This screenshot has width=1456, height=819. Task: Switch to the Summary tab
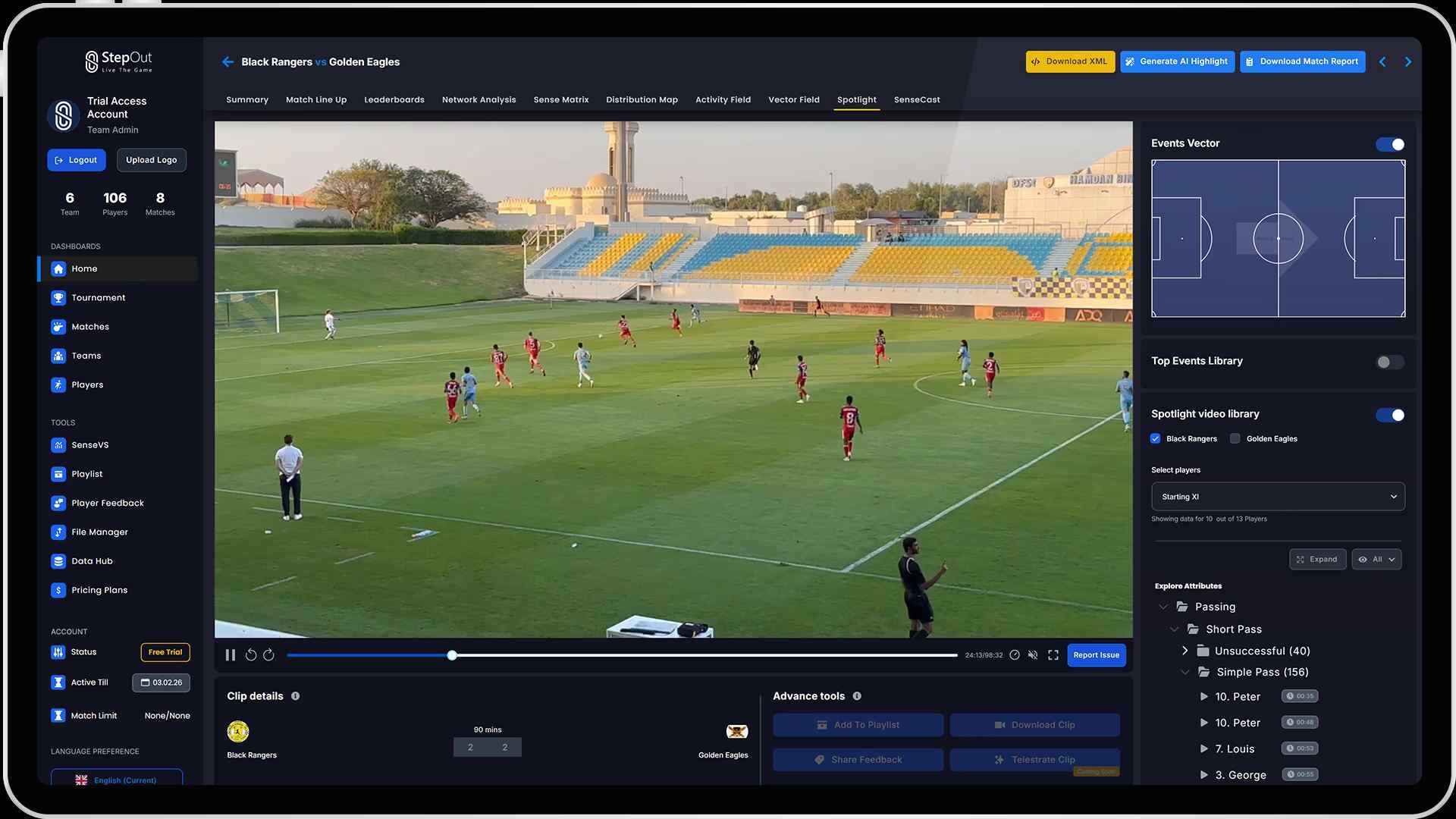[247, 100]
